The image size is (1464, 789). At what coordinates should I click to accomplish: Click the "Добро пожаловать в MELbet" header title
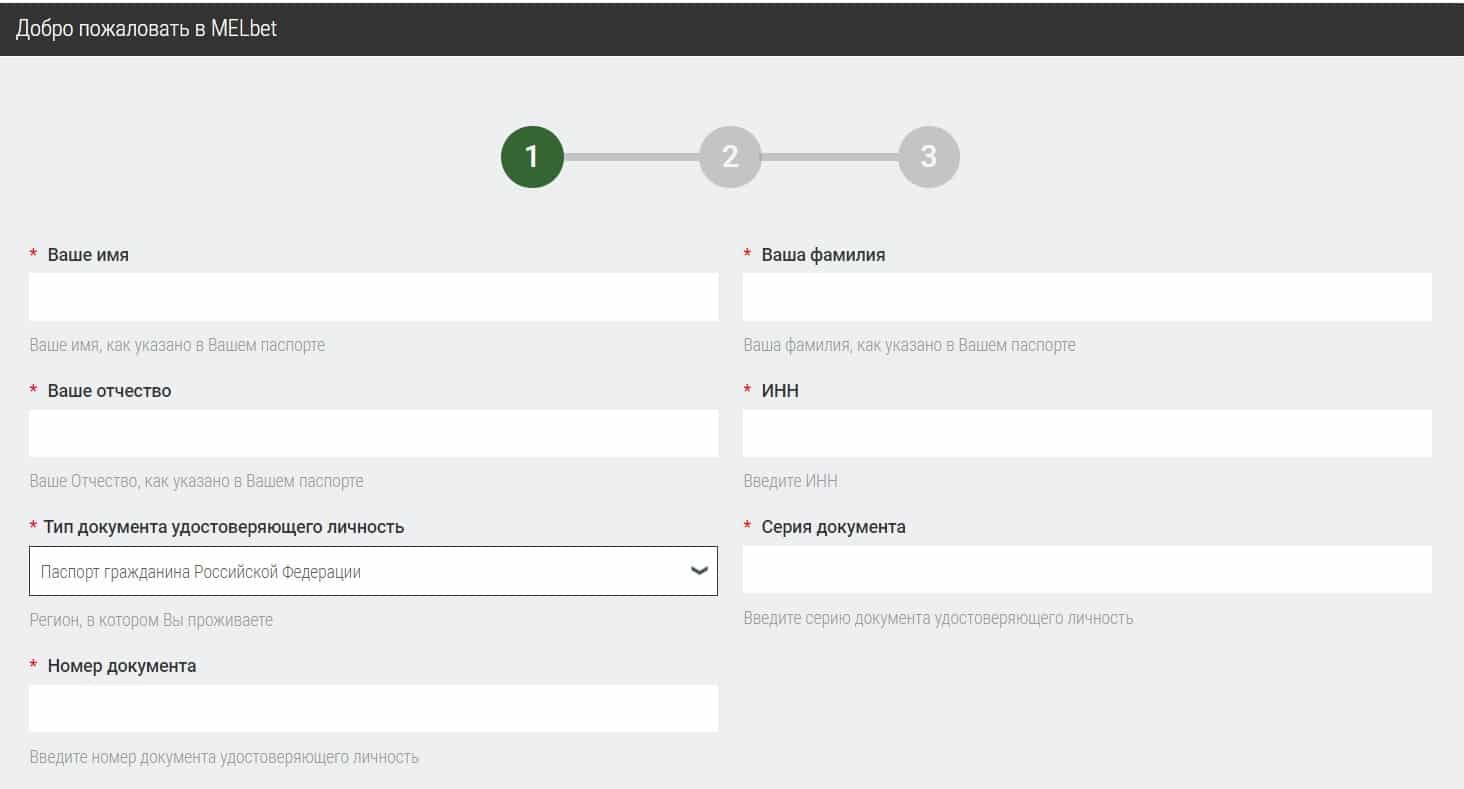coord(146,29)
